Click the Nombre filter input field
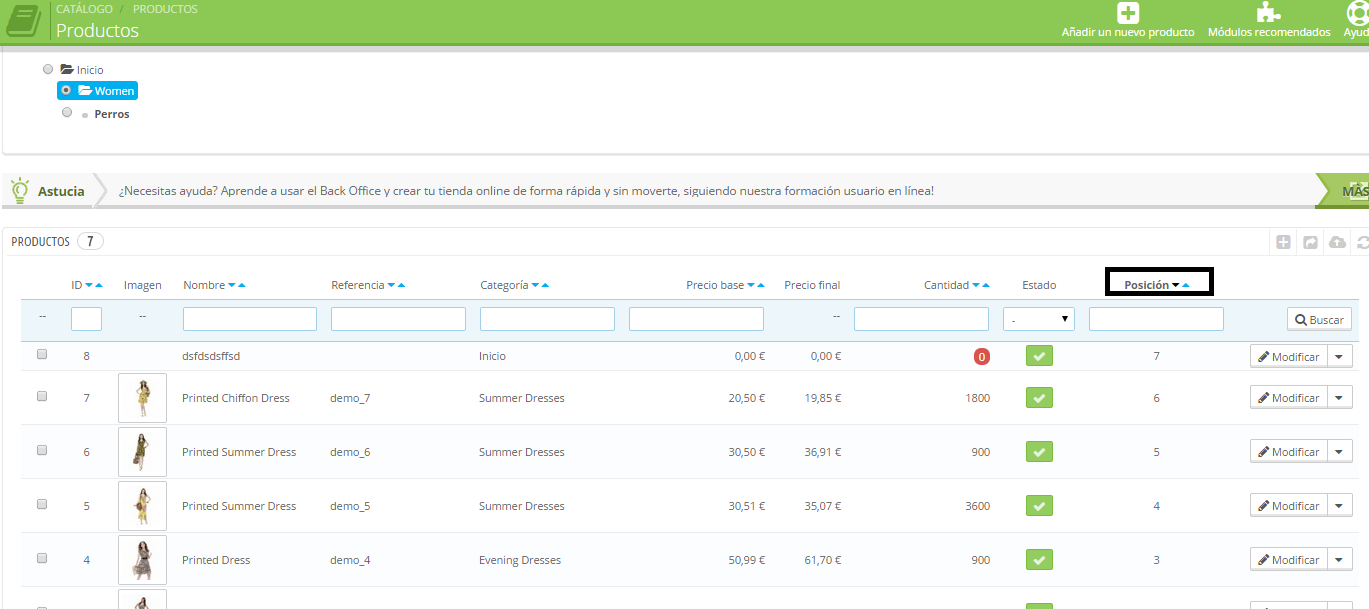The image size is (1369, 609). coord(249,319)
